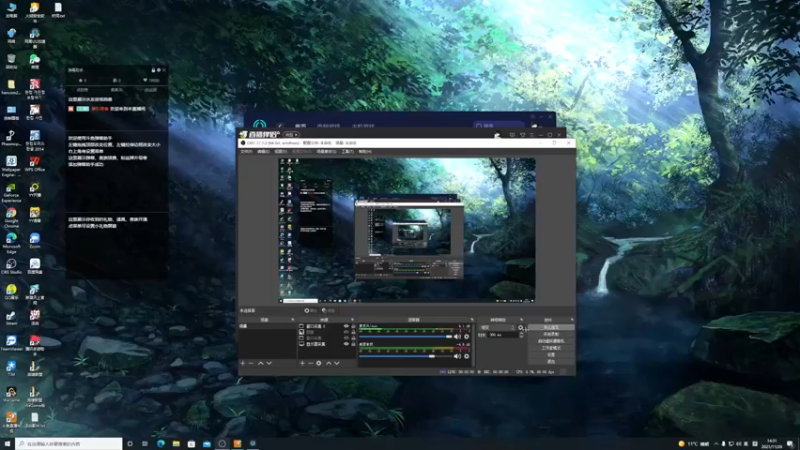Image resolution: width=800 pixels, height=450 pixels.
Task: Lock the third source in the Sources list
Action: tap(354, 338)
